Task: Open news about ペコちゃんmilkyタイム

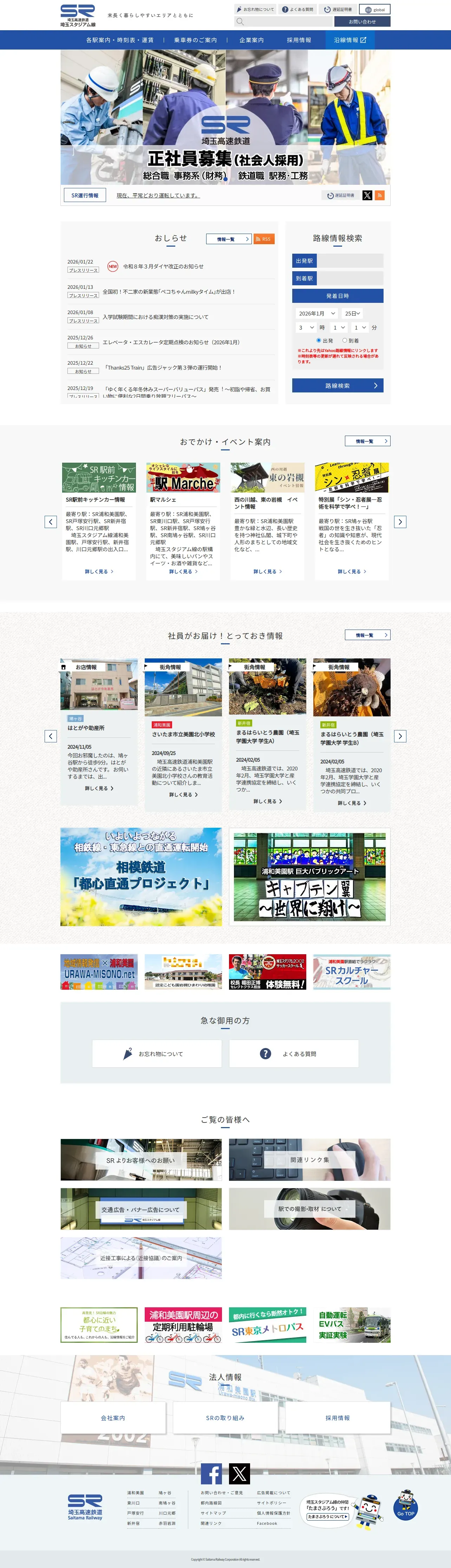Action: [169, 292]
